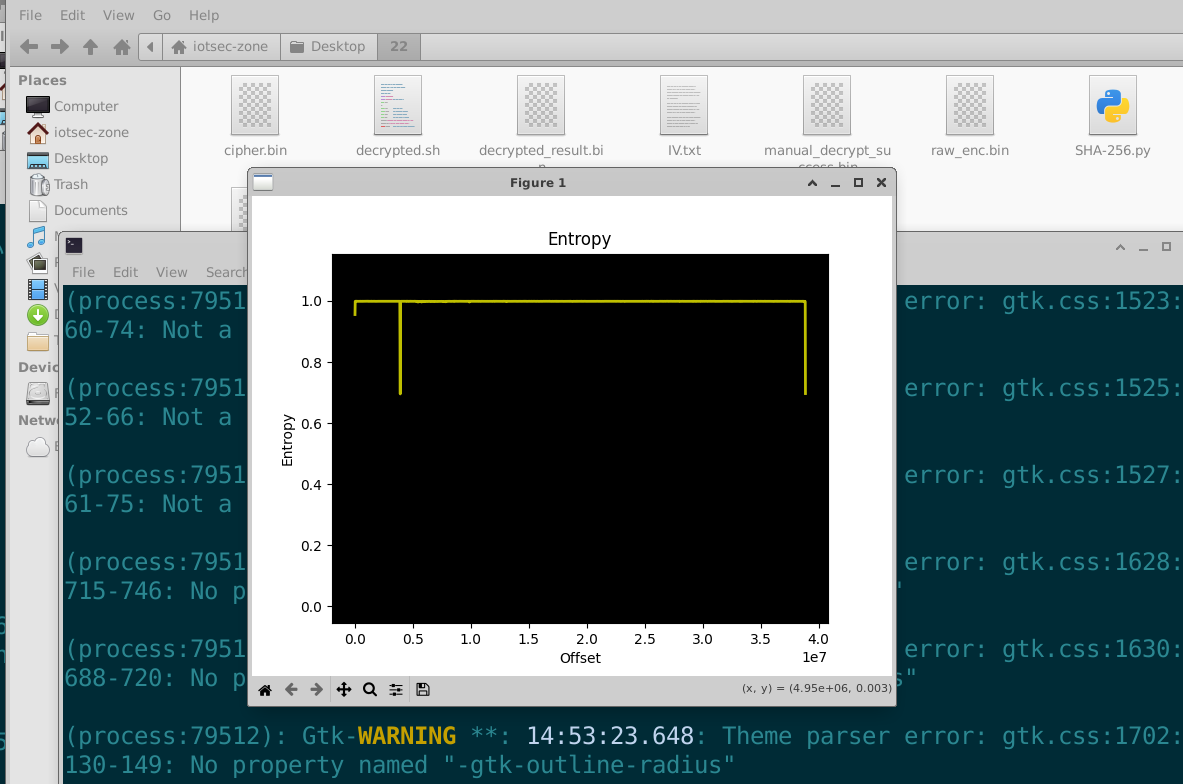Click the Entropy plot title
This screenshot has height=784, width=1183.
pos(579,239)
